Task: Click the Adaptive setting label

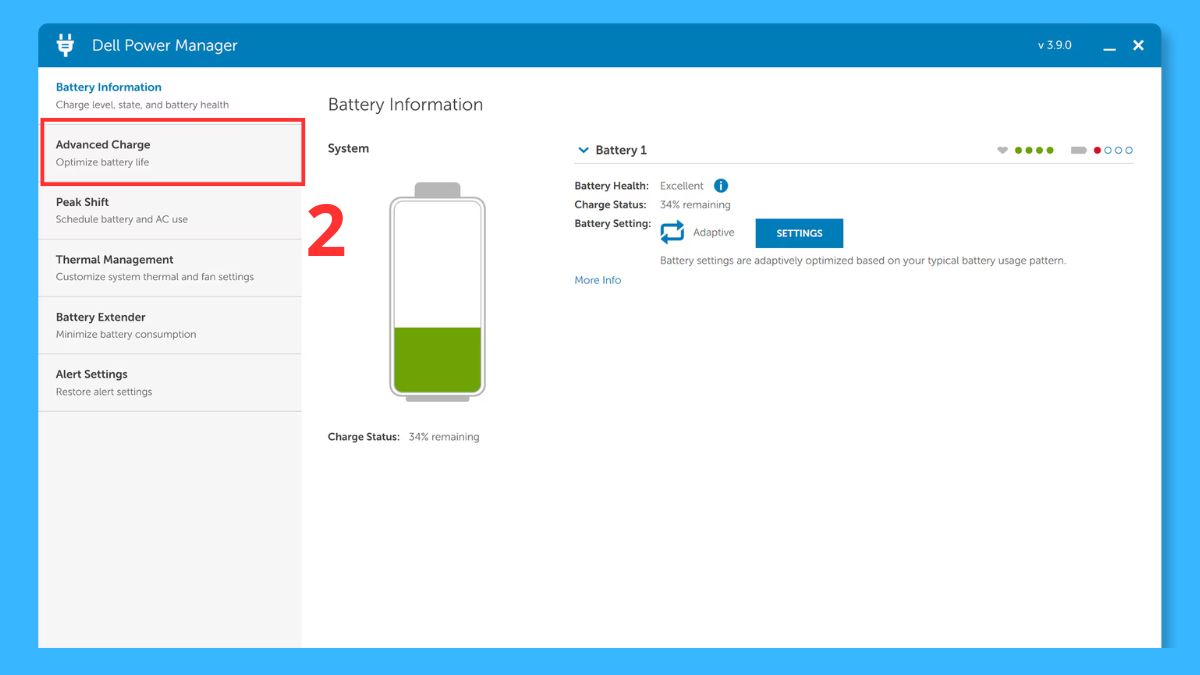Action: pyautogui.click(x=714, y=232)
